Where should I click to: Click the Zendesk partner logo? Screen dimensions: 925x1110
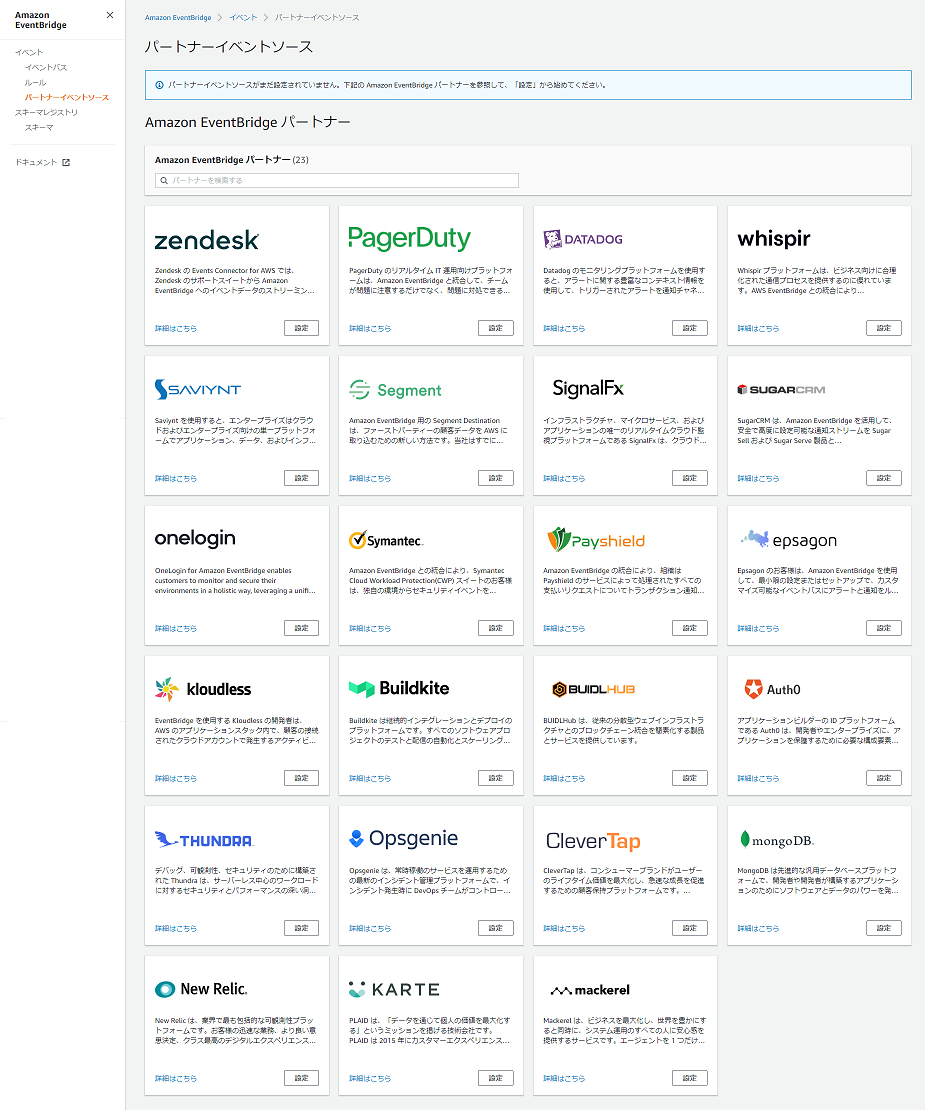click(x=204, y=238)
